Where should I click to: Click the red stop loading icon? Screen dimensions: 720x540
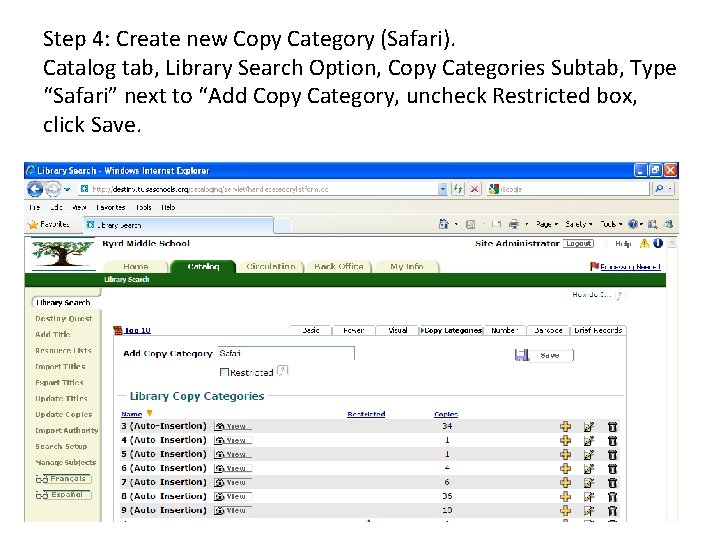tap(474, 189)
